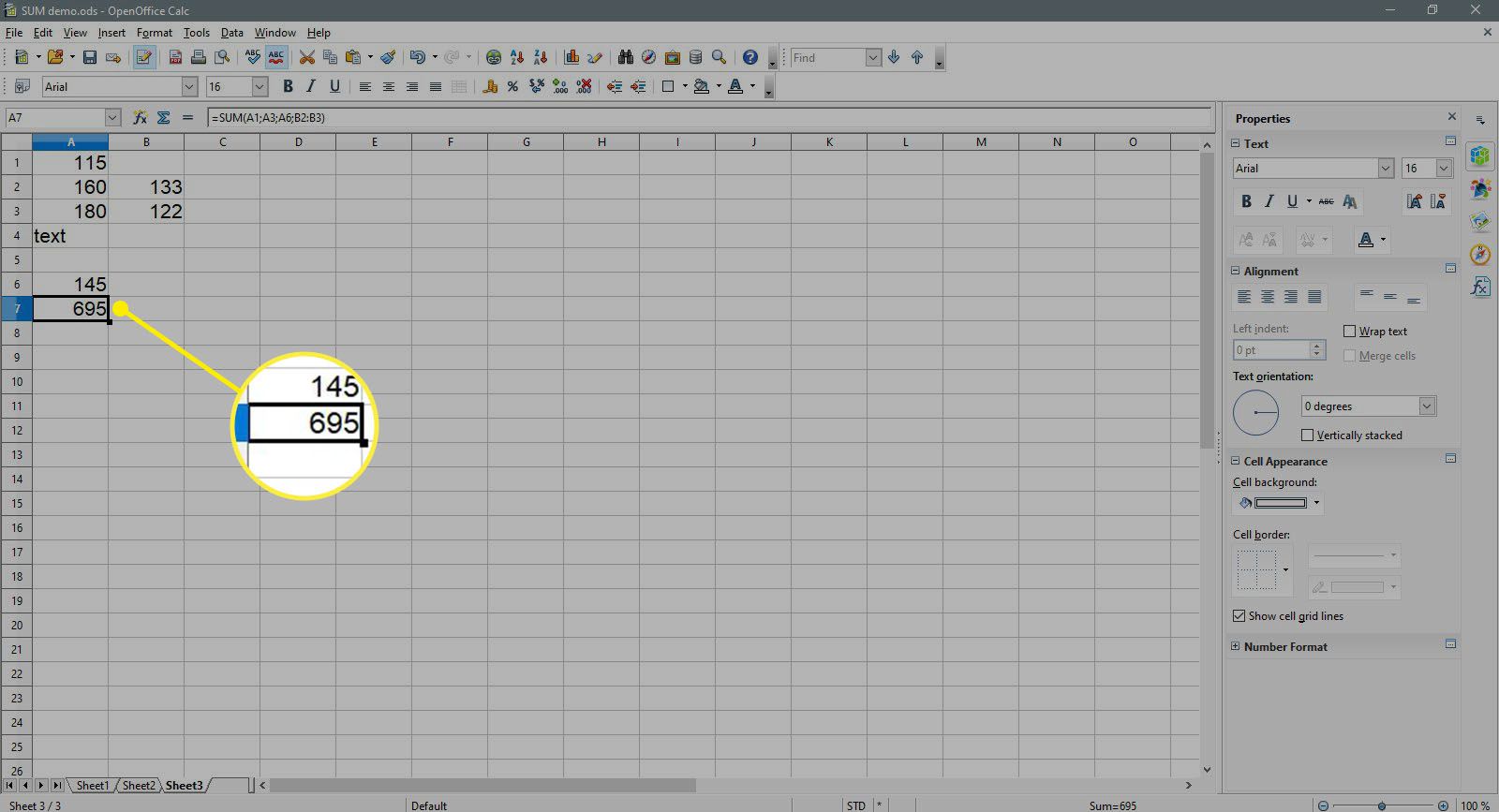Click the Find Previous up arrow
This screenshot has width=1499, height=812.
coord(917,58)
